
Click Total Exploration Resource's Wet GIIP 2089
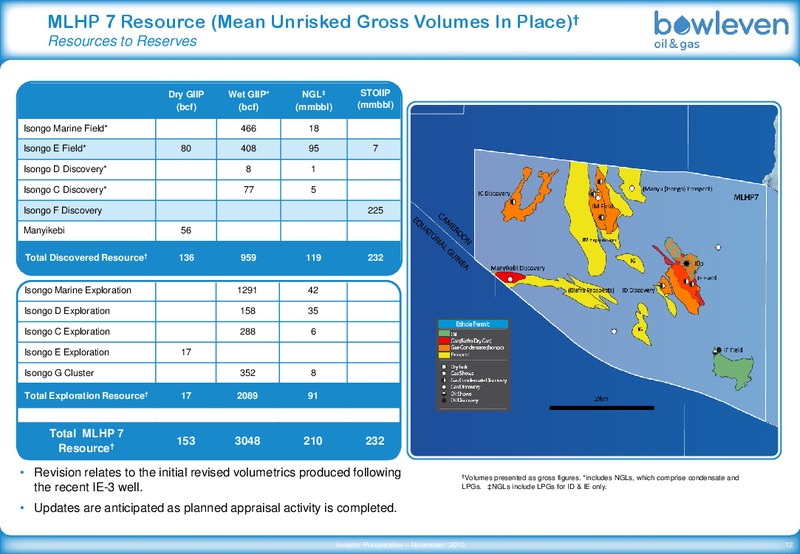[247, 396]
